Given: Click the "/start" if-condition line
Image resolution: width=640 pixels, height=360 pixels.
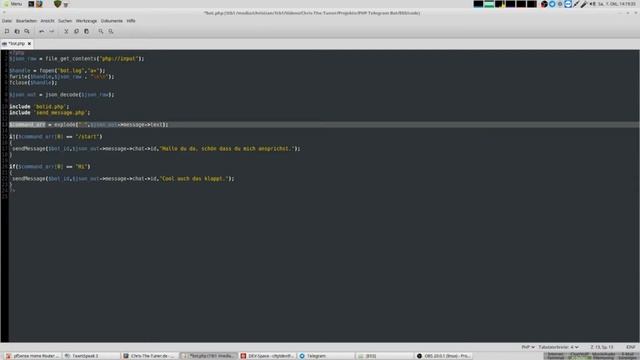Looking at the screenshot, I should click(56, 137).
